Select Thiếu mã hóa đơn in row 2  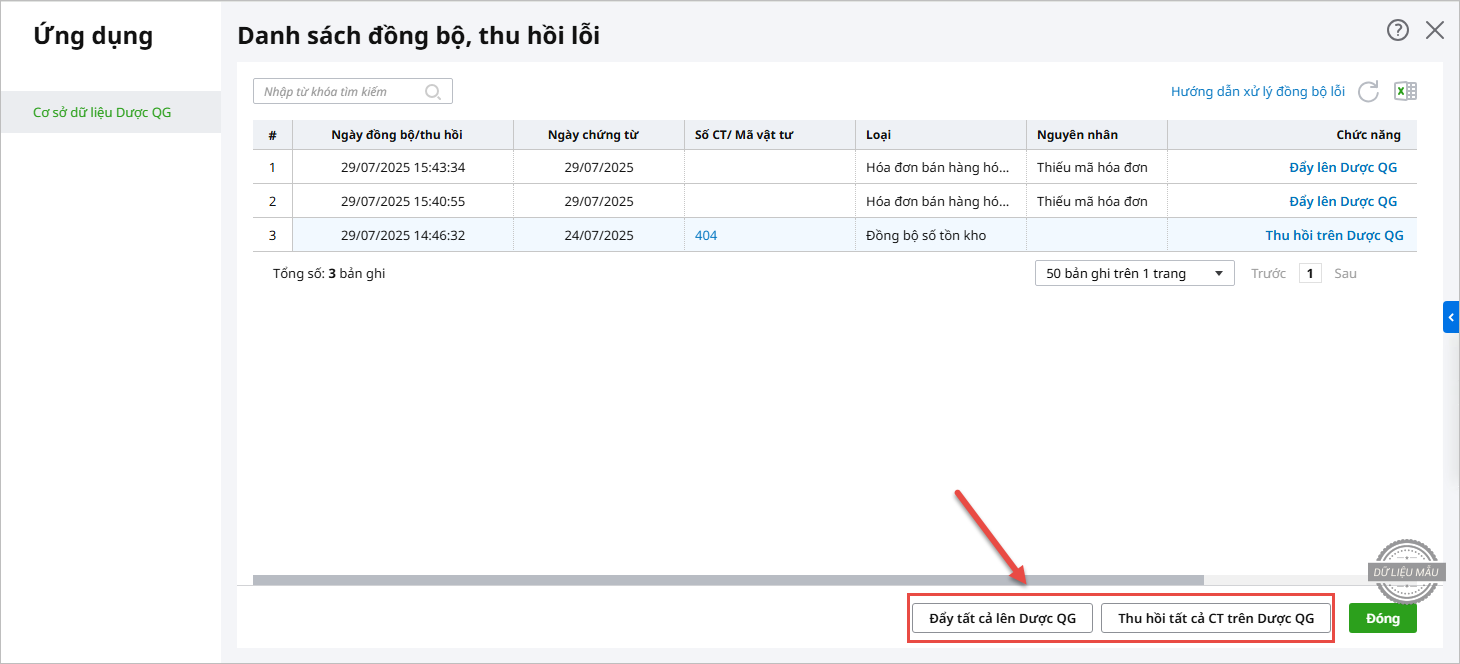(x=1097, y=201)
